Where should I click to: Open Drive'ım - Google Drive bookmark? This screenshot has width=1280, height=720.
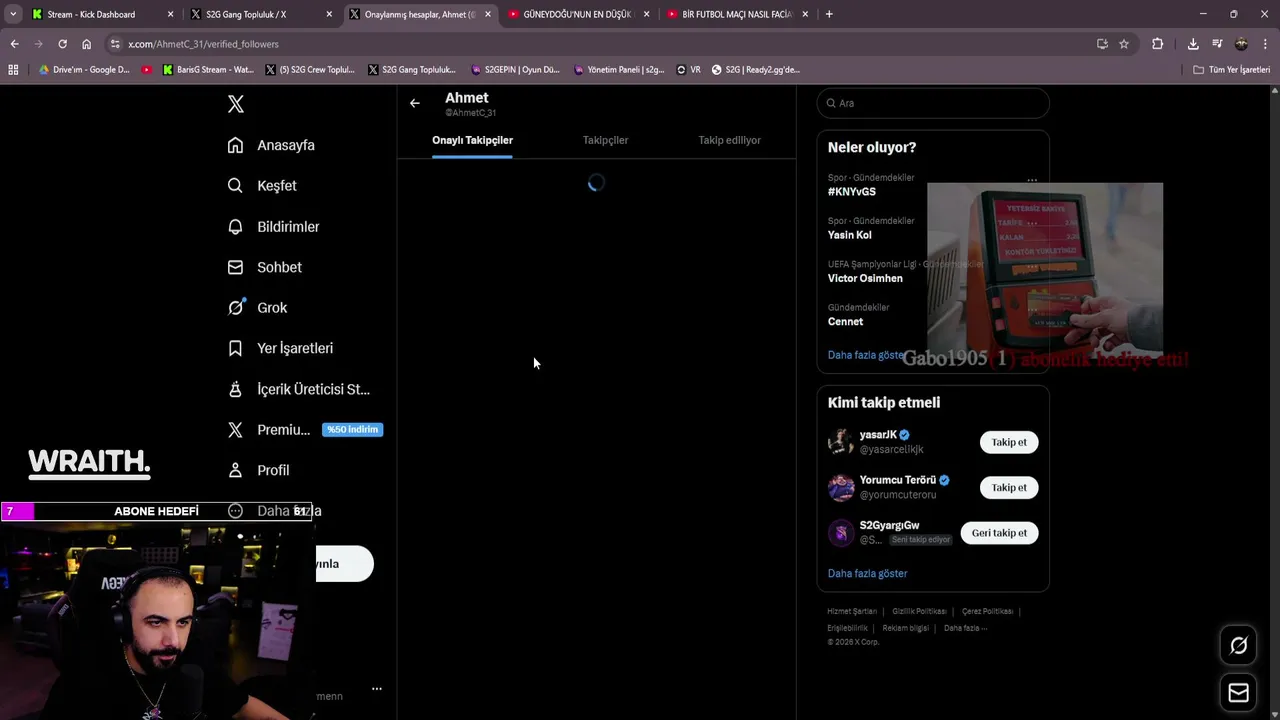(x=84, y=70)
